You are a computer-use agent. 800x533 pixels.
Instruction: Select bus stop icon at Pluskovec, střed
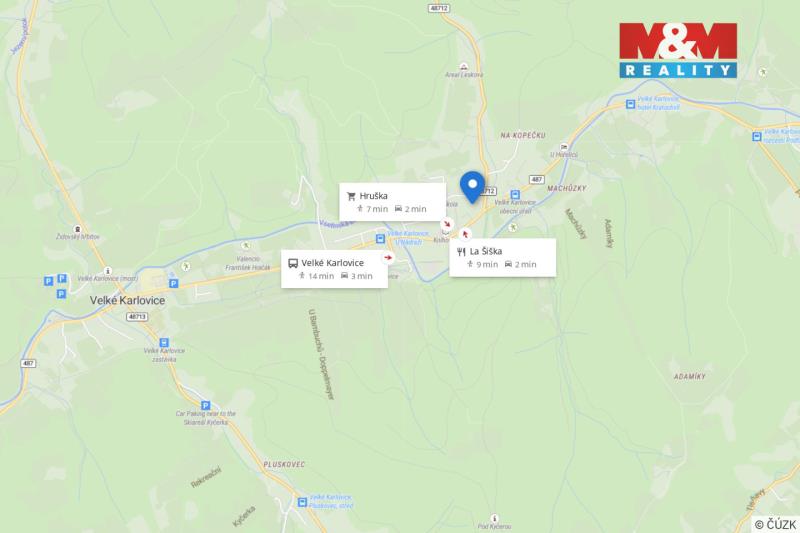coord(302,502)
